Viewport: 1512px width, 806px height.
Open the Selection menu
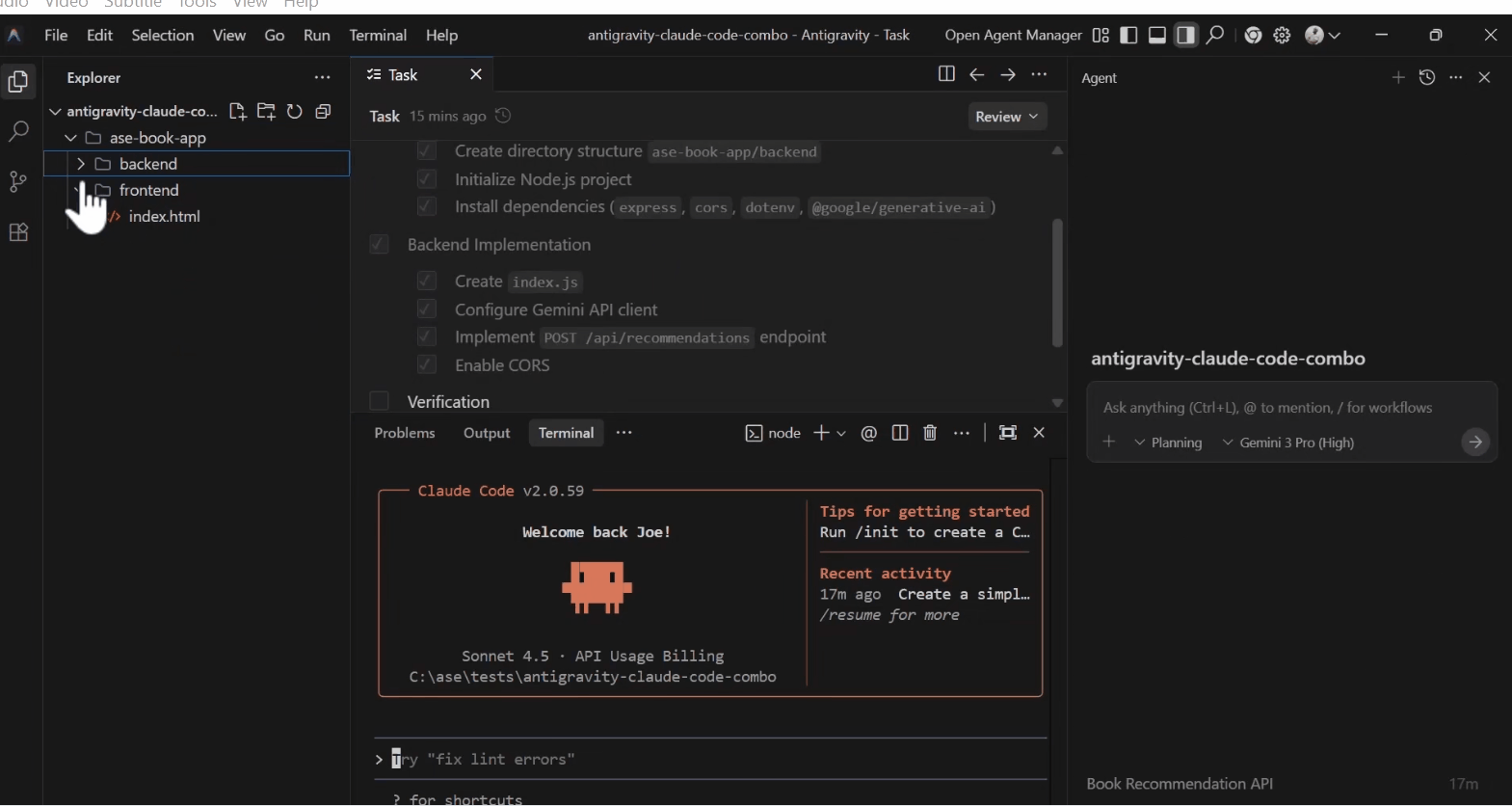point(163,36)
